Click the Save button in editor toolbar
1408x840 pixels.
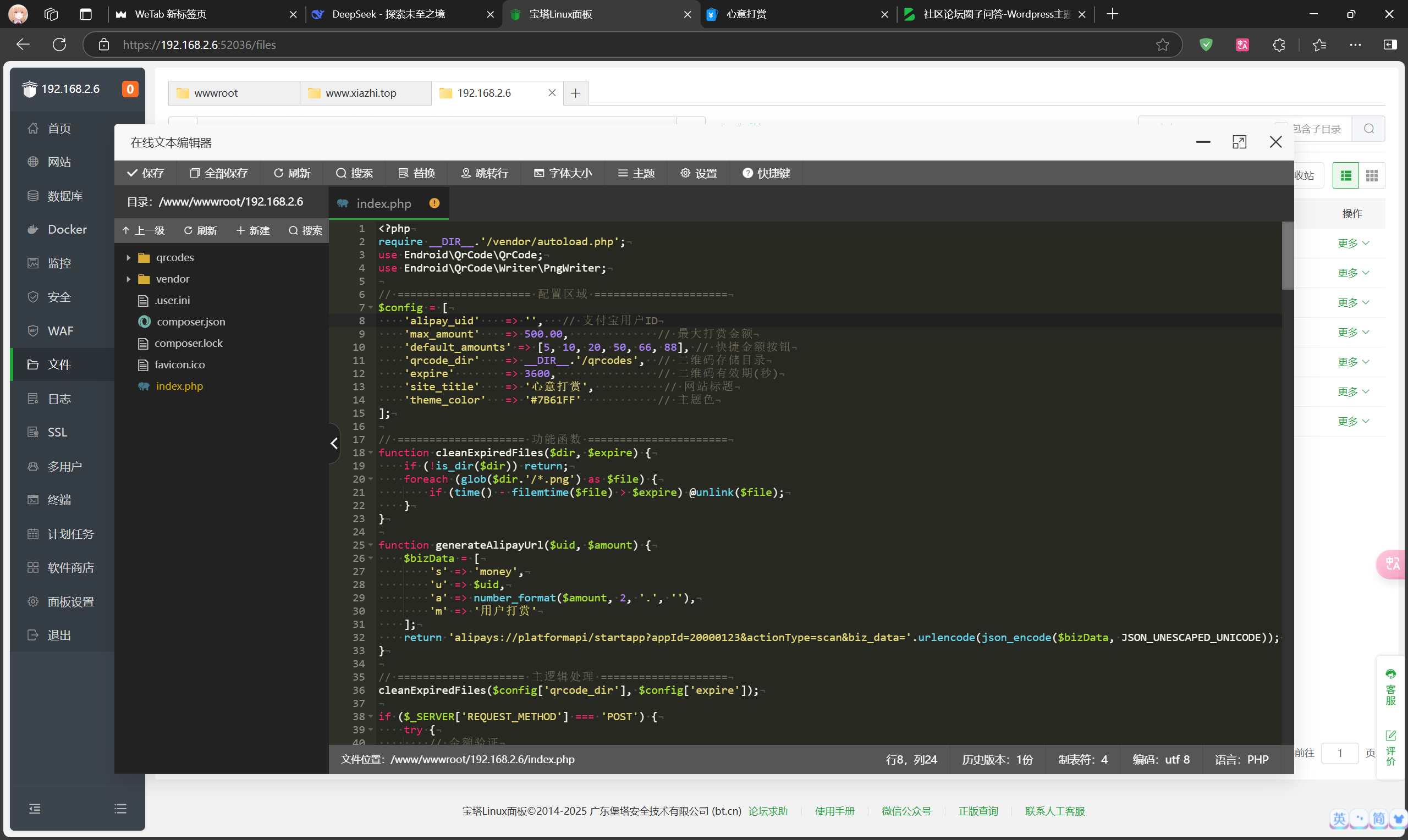click(146, 173)
